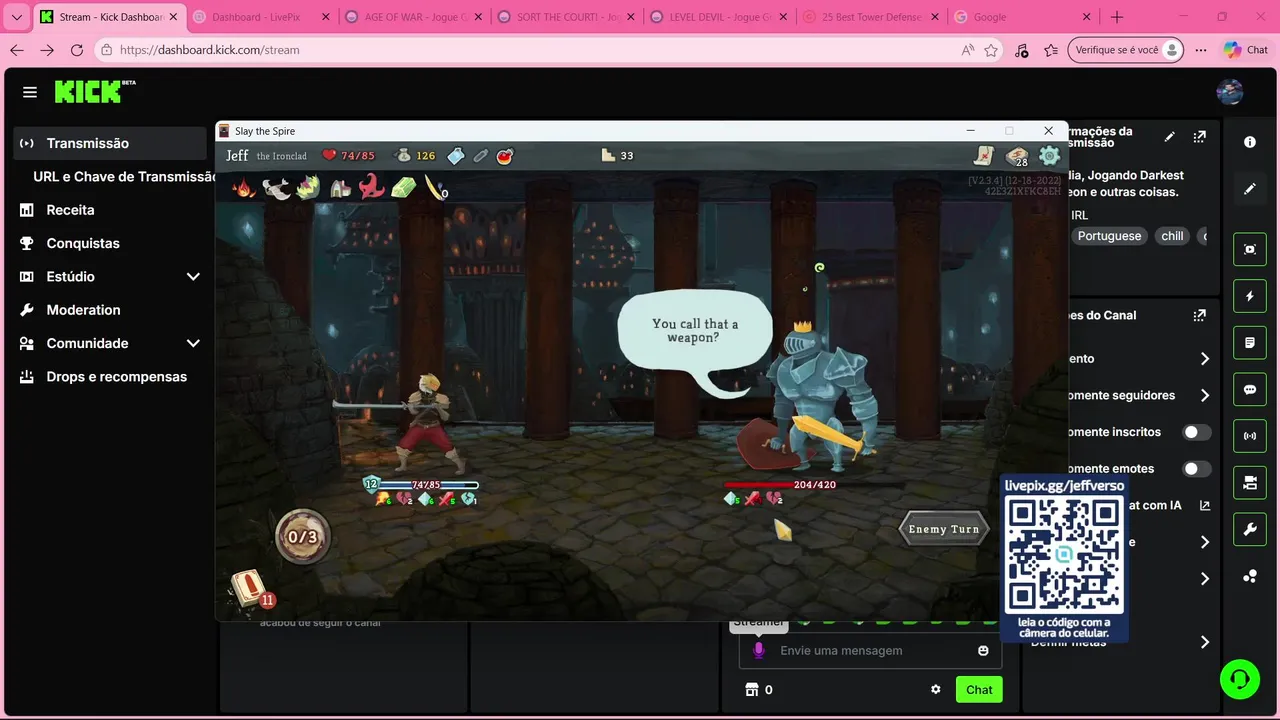Screen dimensions: 1280x720
Task: Click the red starfish-shaped relic
Action: pos(371,187)
